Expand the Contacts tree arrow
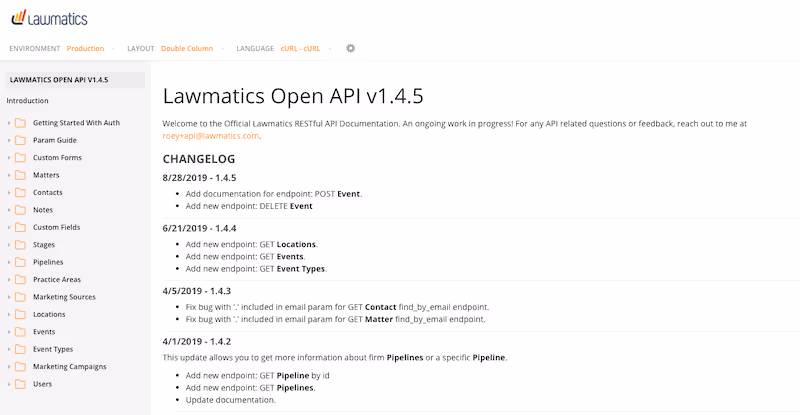 [9, 192]
